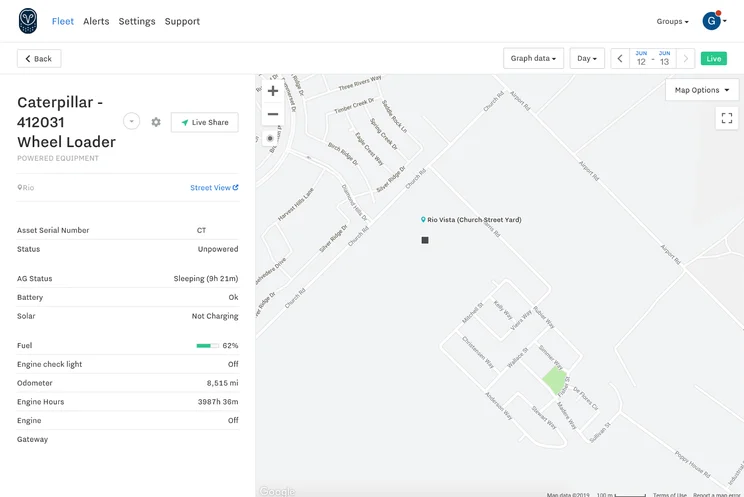Click the Battery Ok value

click(x=233, y=297)
